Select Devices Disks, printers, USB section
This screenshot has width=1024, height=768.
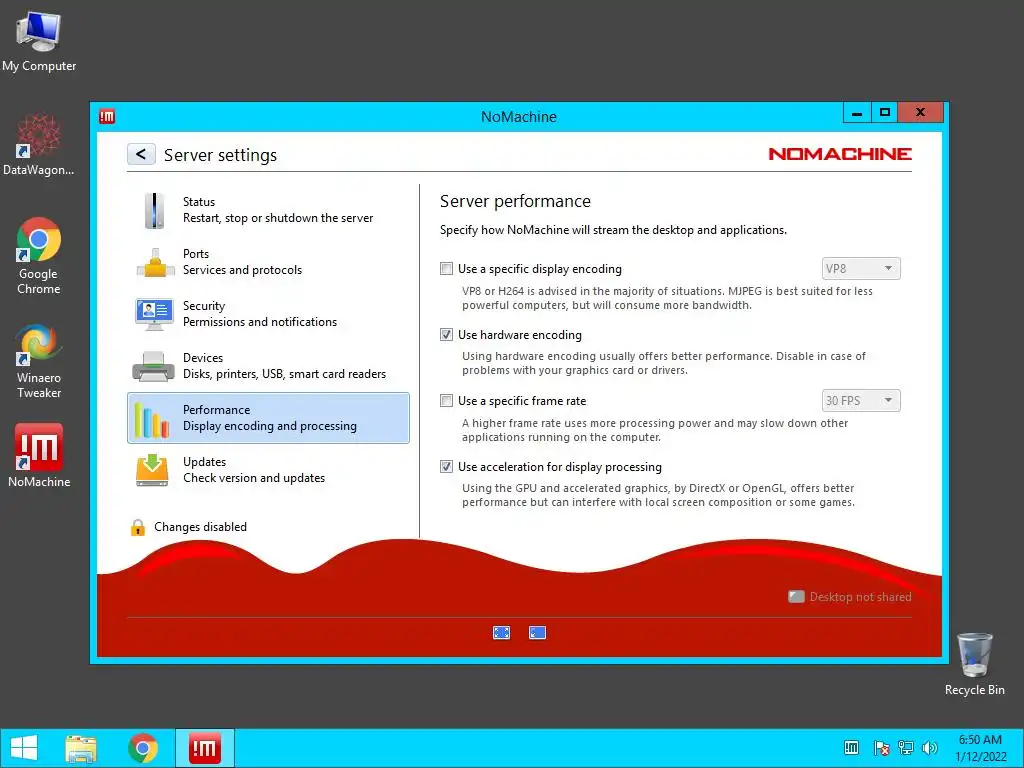pyautogui.click(x=268, y=366)
